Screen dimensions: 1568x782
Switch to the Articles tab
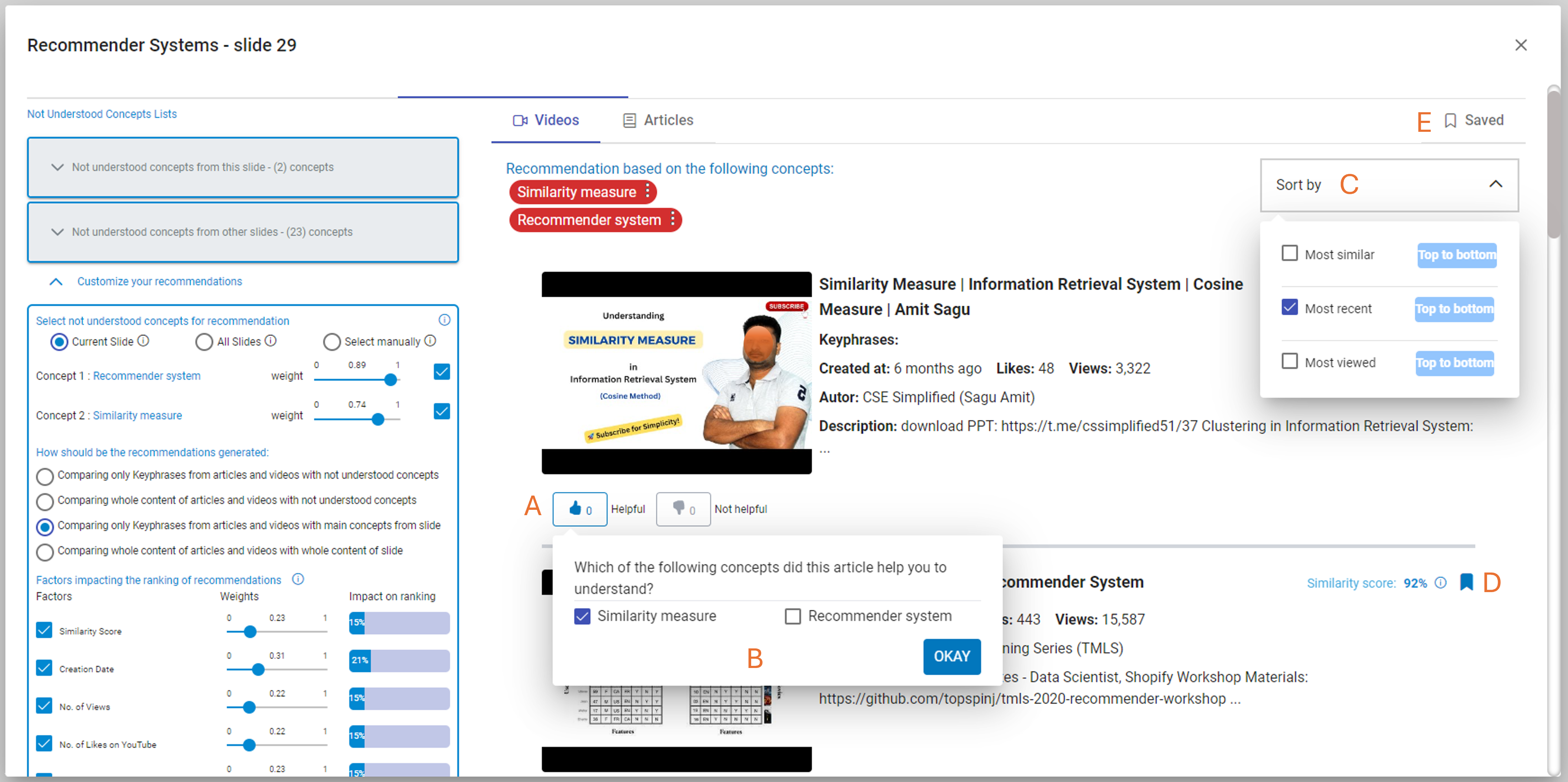click(658, 120)
